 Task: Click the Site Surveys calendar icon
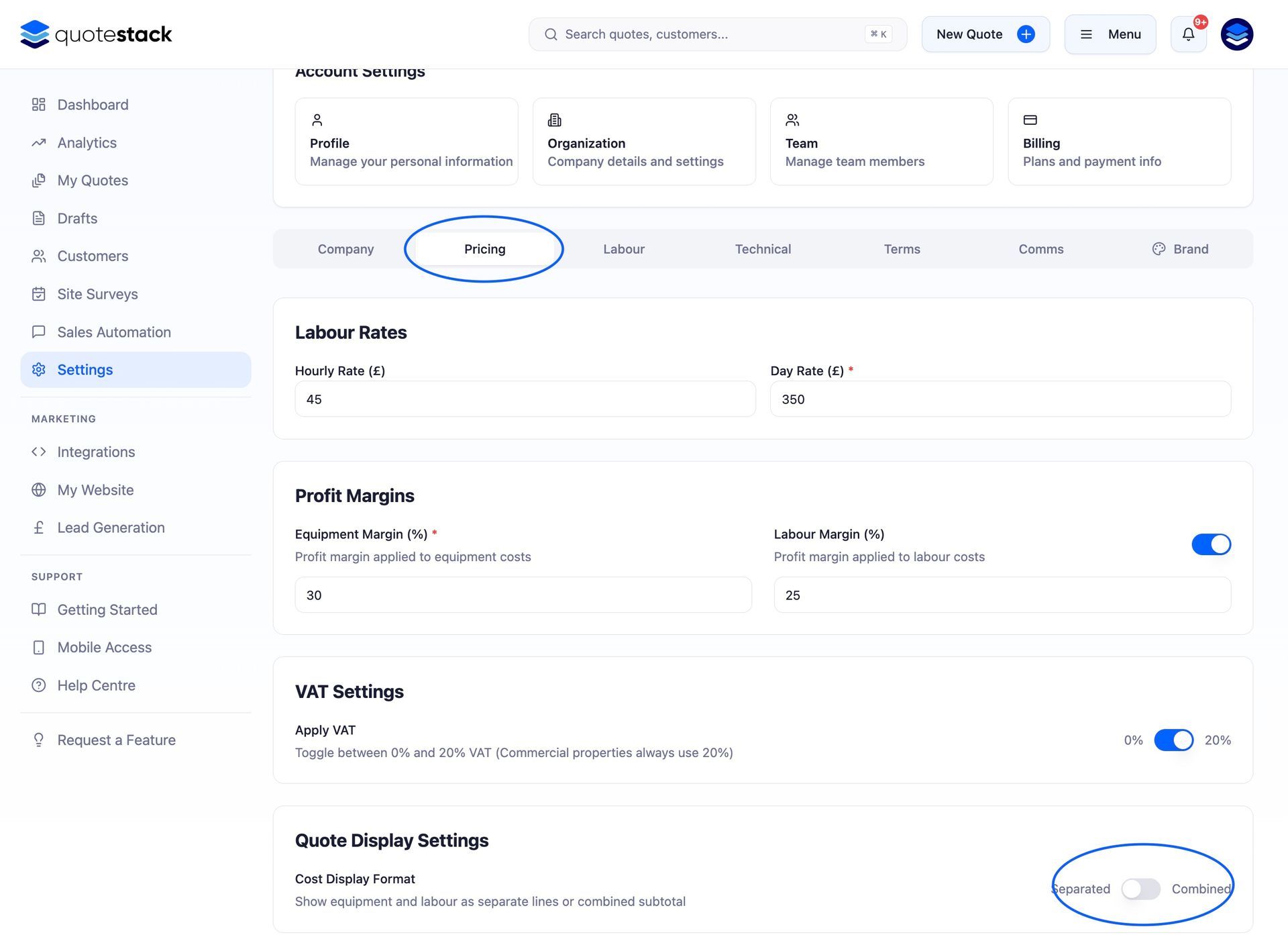39,294
